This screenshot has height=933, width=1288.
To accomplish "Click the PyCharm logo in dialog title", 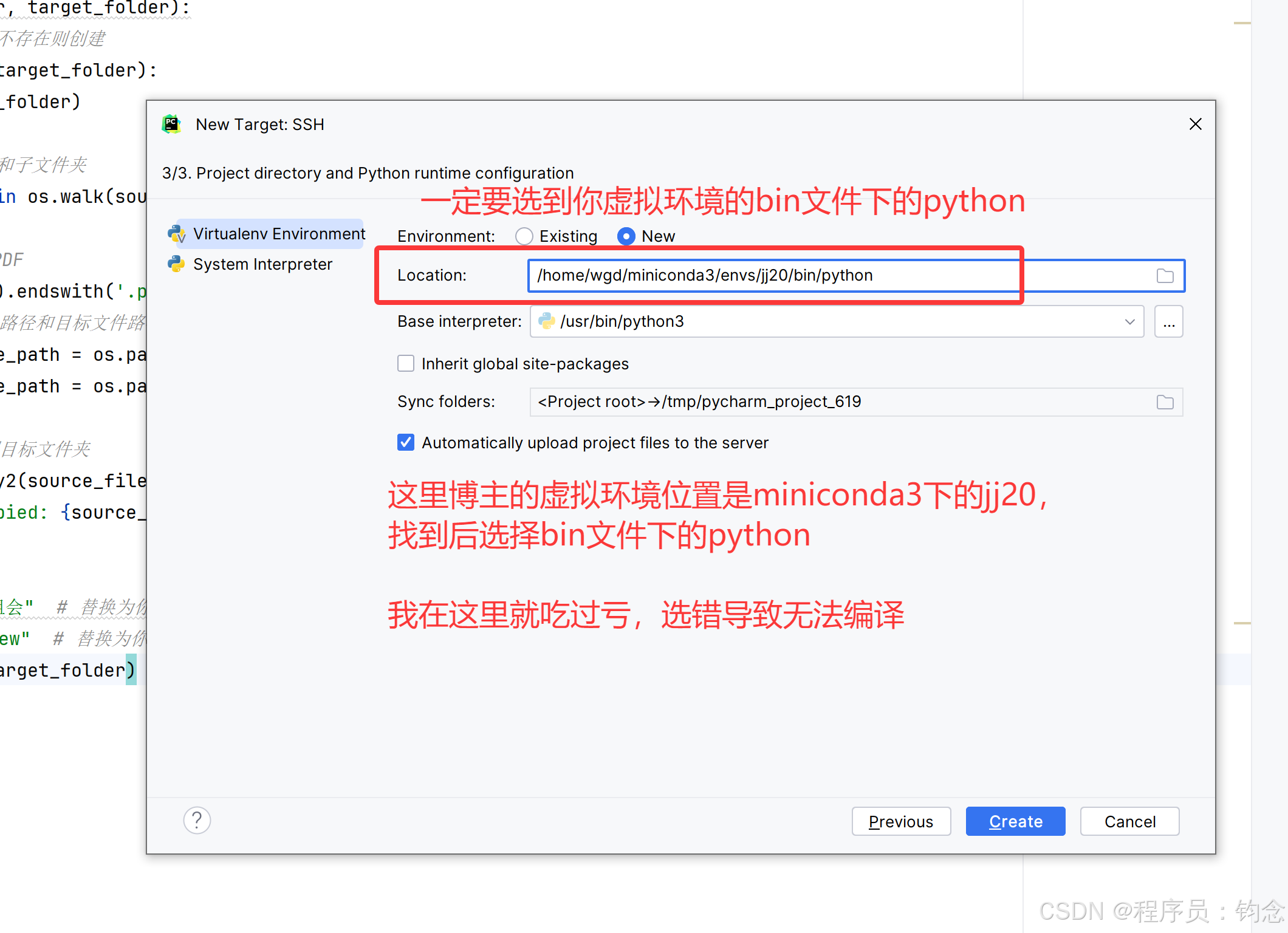I will tap(171, 123).
